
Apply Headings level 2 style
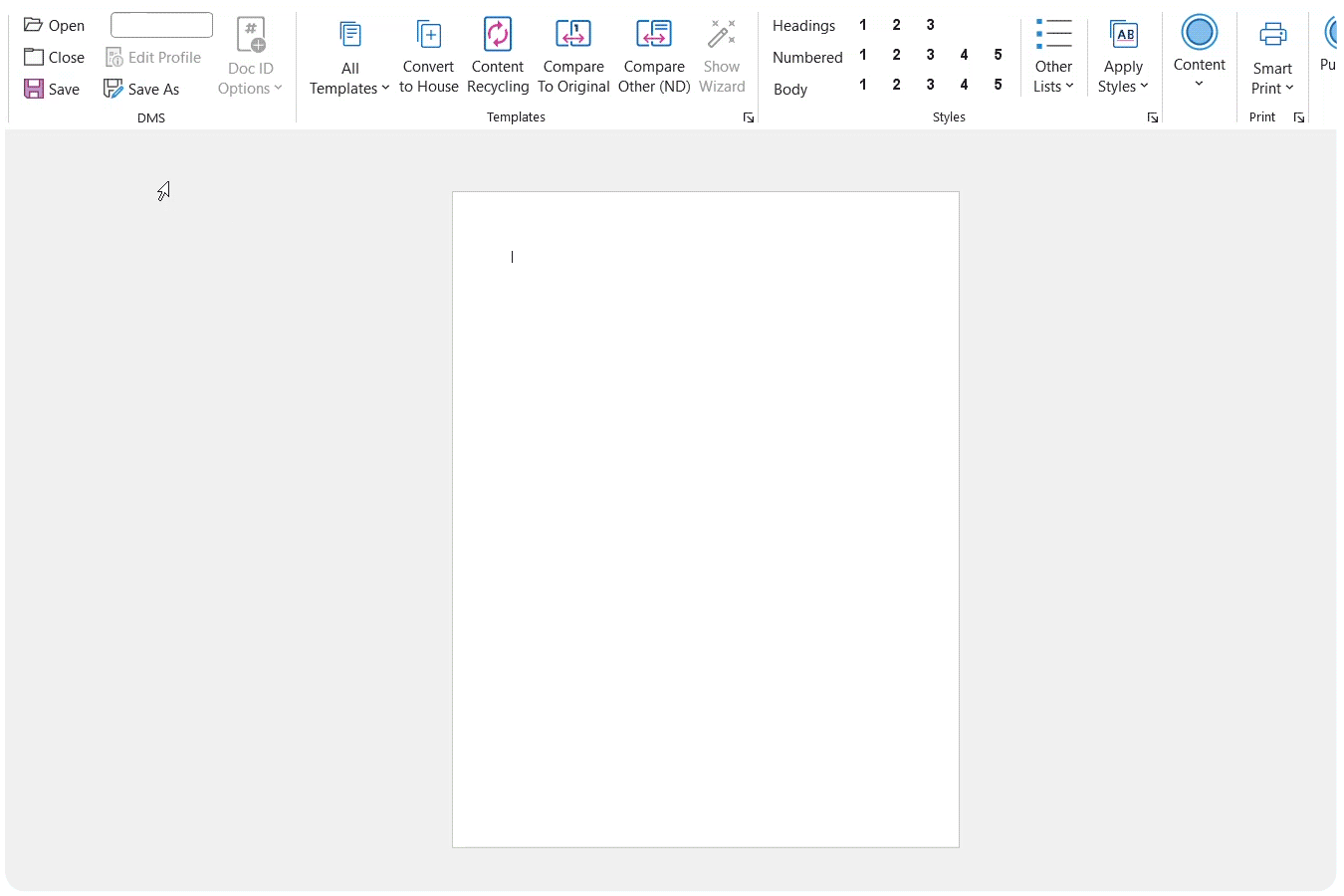click(897, 25)
